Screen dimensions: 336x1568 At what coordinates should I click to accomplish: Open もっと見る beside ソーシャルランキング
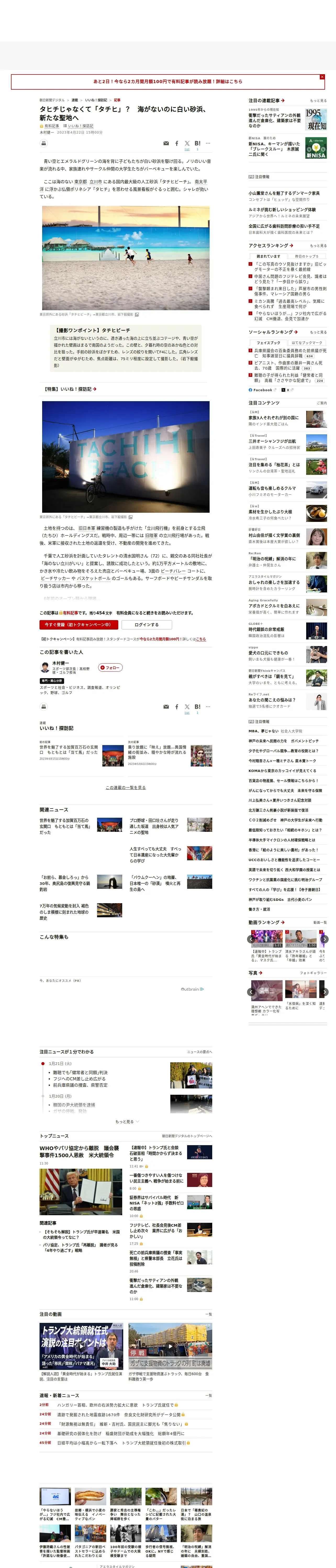coord(318,332)
